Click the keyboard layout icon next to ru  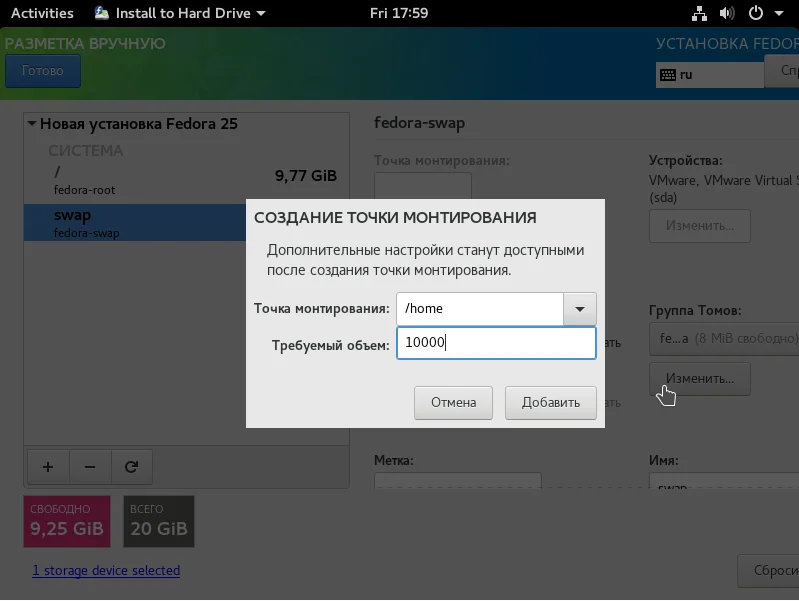click(668, 75)
